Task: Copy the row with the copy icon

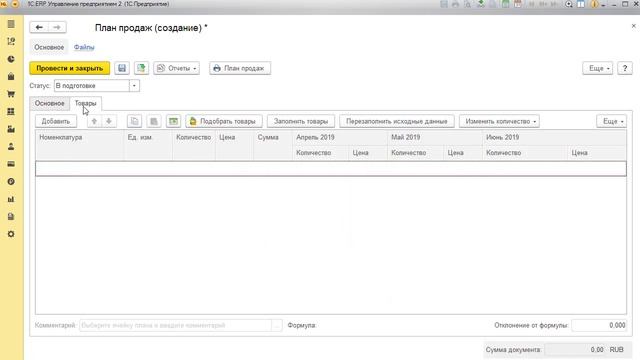Action: pos(134,121)
